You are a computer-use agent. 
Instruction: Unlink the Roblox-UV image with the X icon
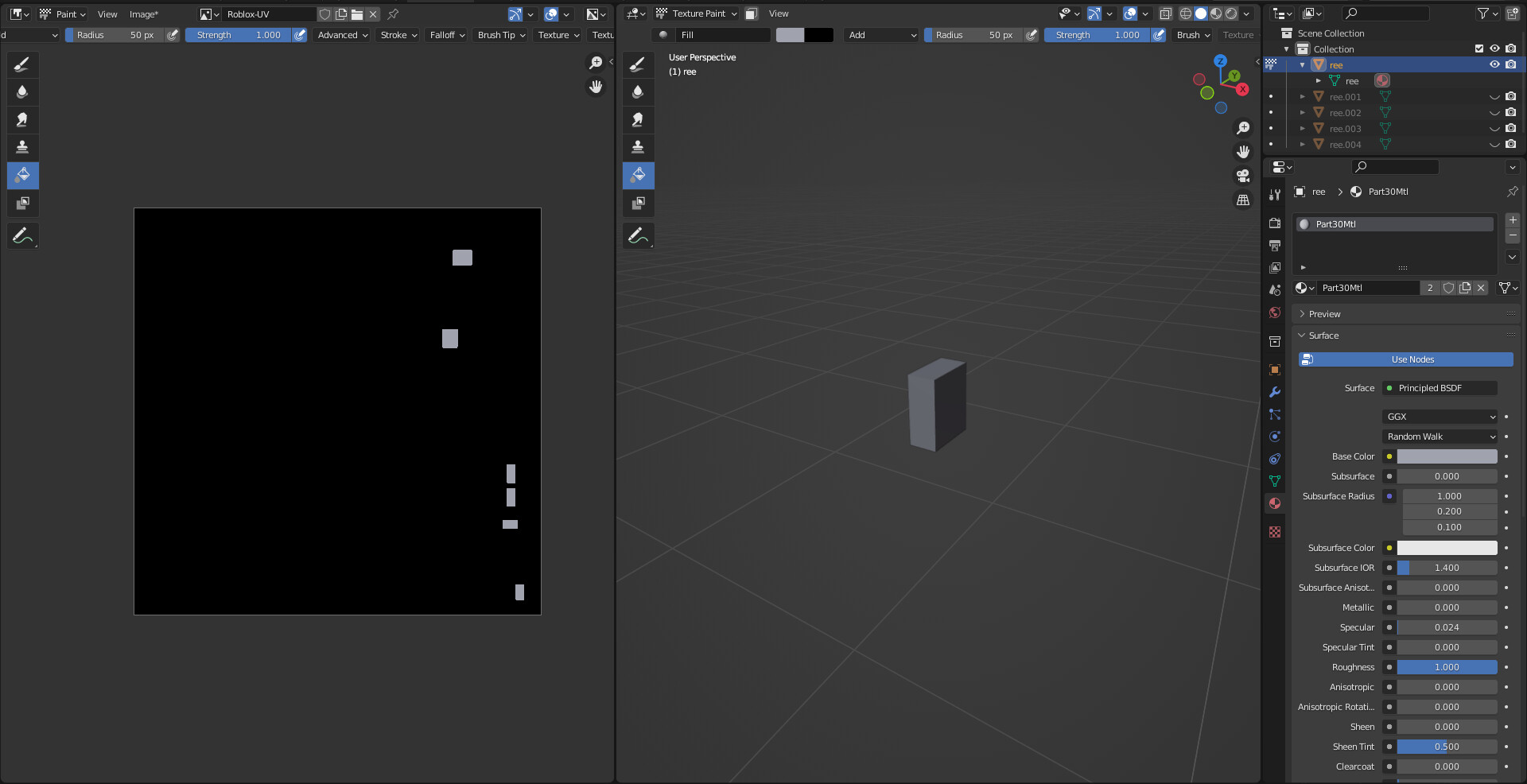pyautogui.click(x=372, y=14)
